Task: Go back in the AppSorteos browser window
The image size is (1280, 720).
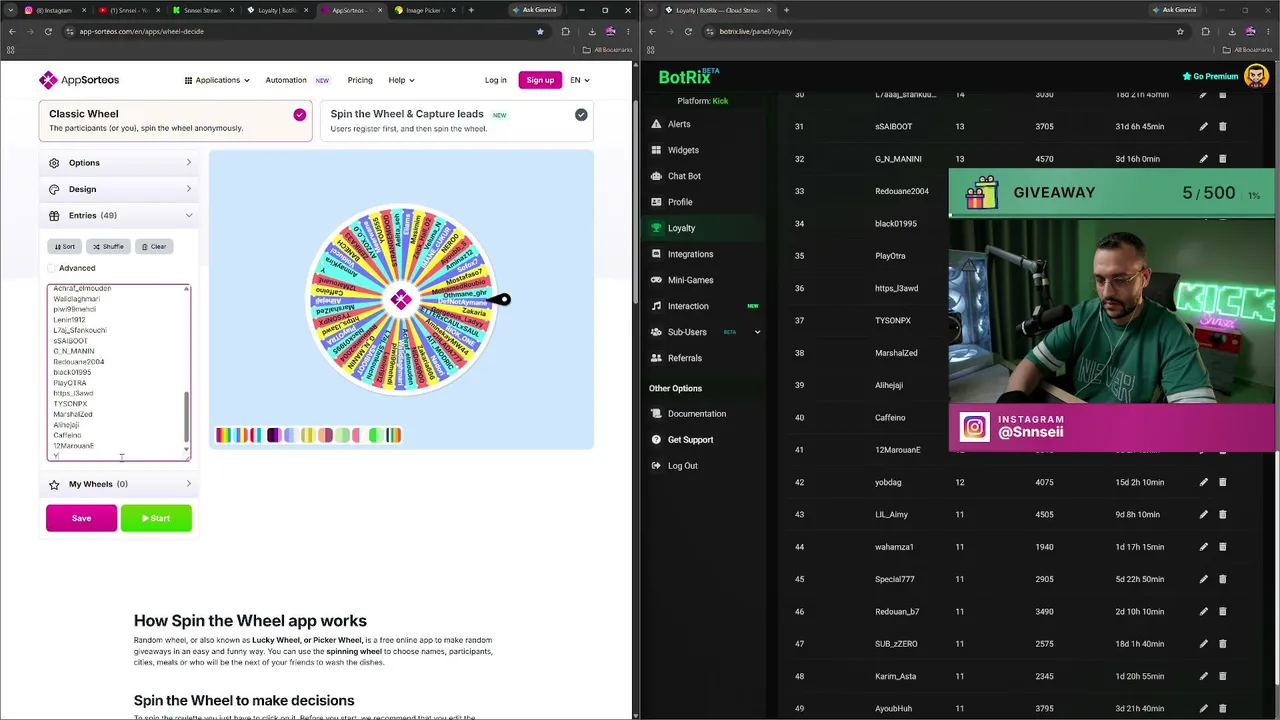Action: (11, 31)
